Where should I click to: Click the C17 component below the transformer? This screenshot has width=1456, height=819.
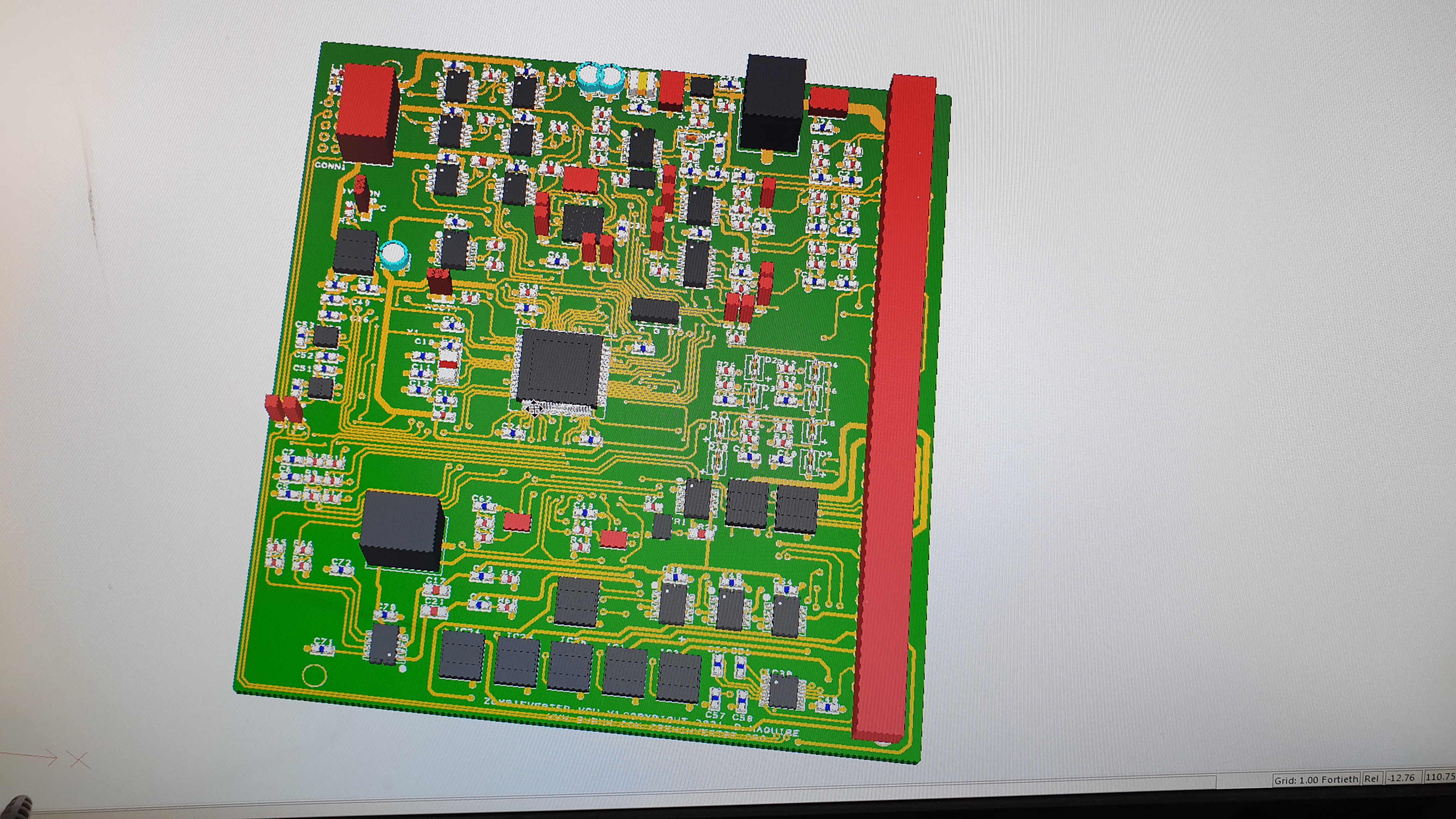[x=436, y=590]
